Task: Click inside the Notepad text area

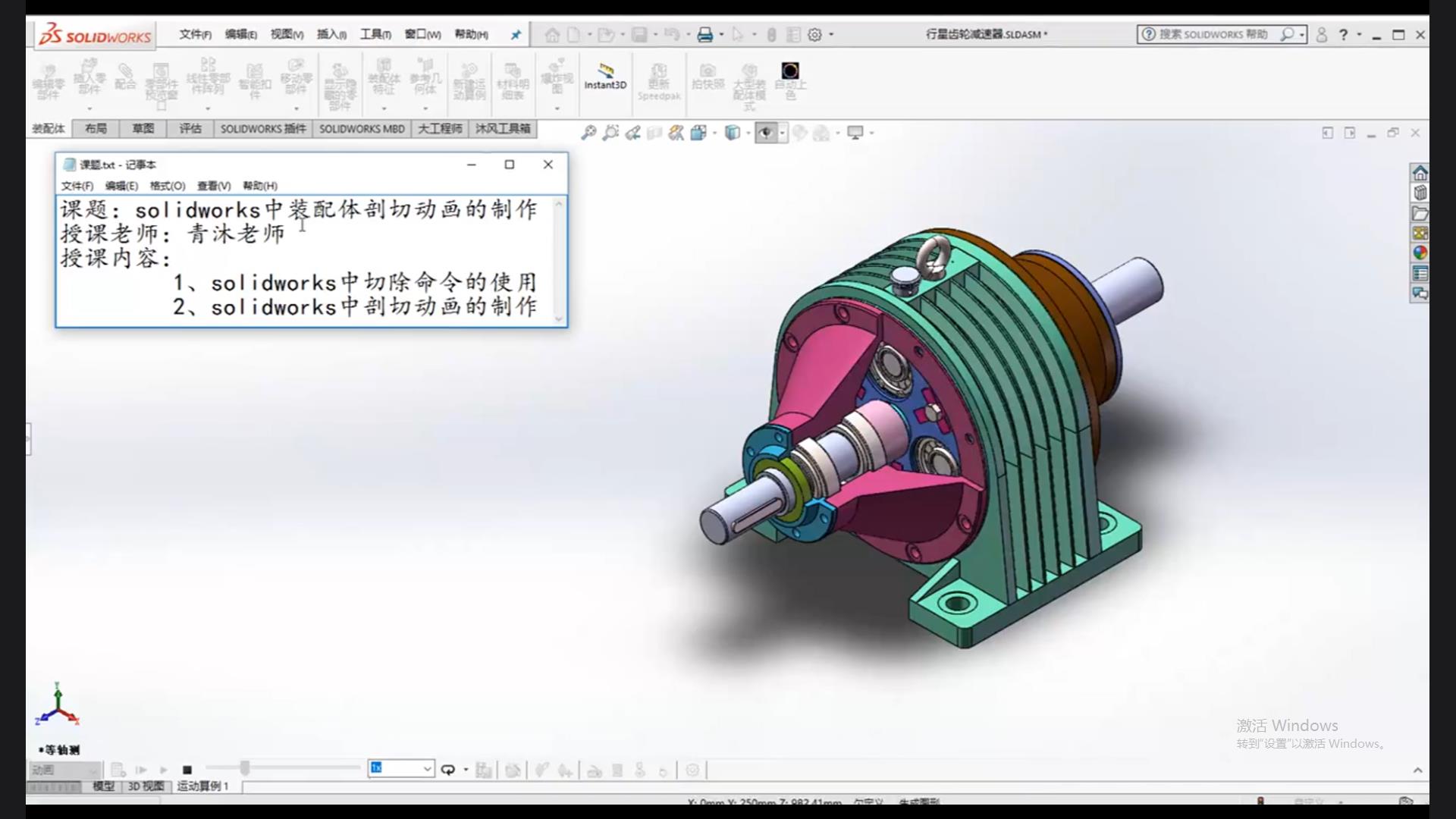Action: (306, 261)
